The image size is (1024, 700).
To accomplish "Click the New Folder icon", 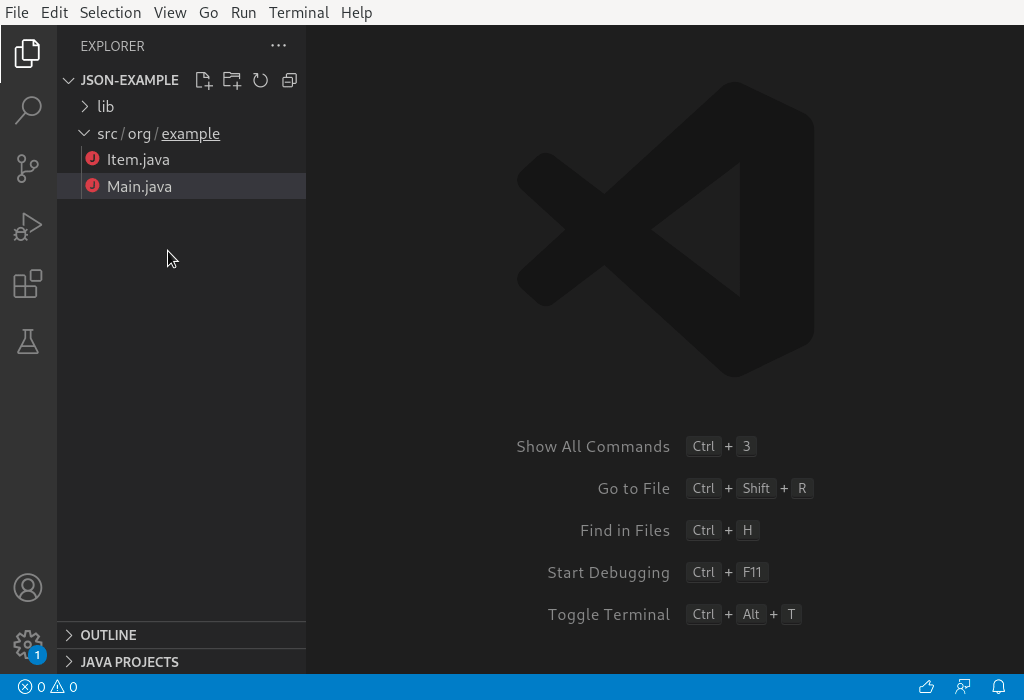I will 232,80.
